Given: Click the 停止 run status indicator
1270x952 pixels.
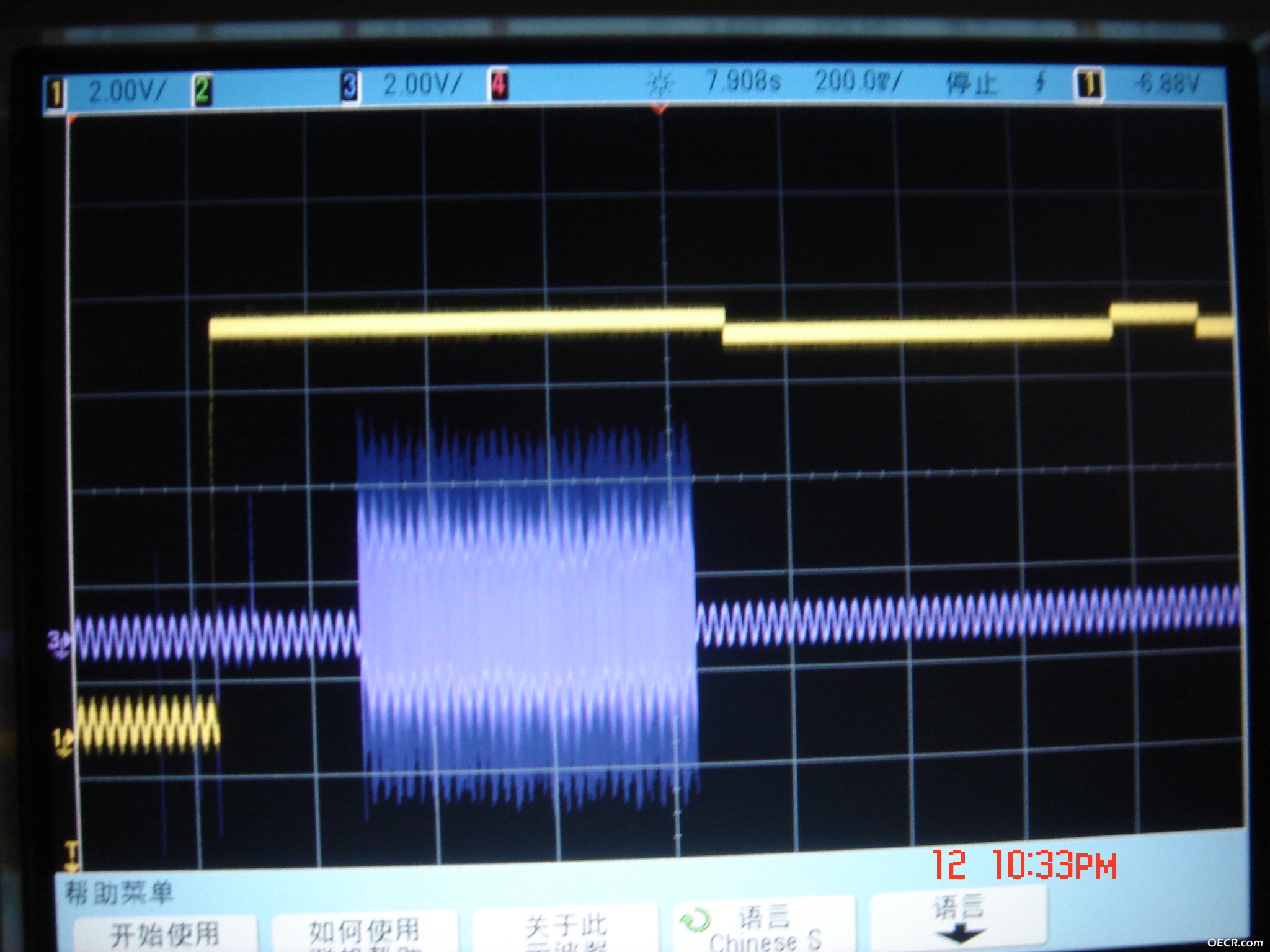Looking at the screenshot, I should pos(972,84).
